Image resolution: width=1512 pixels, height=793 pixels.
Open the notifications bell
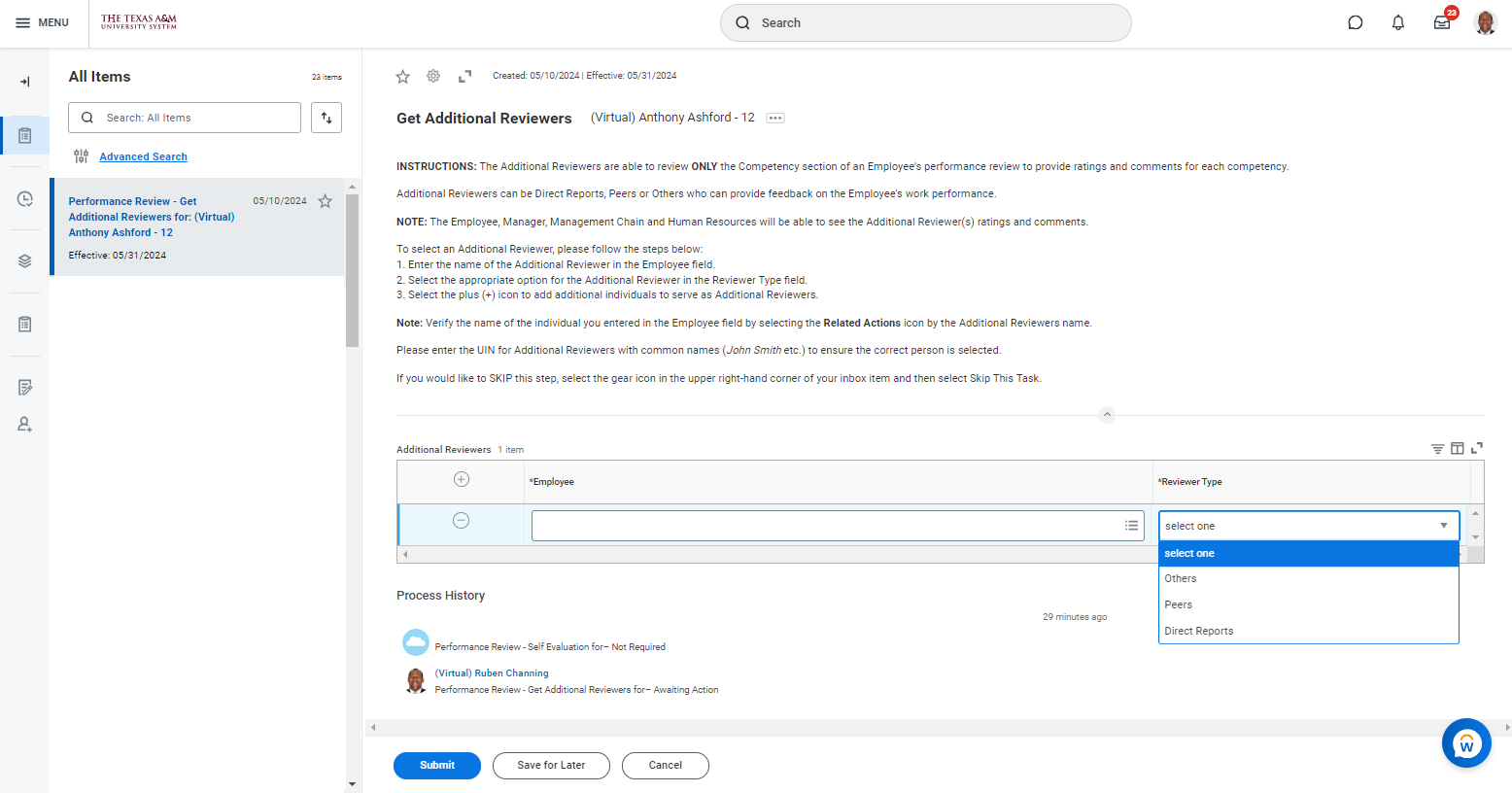coord(1397,22)
